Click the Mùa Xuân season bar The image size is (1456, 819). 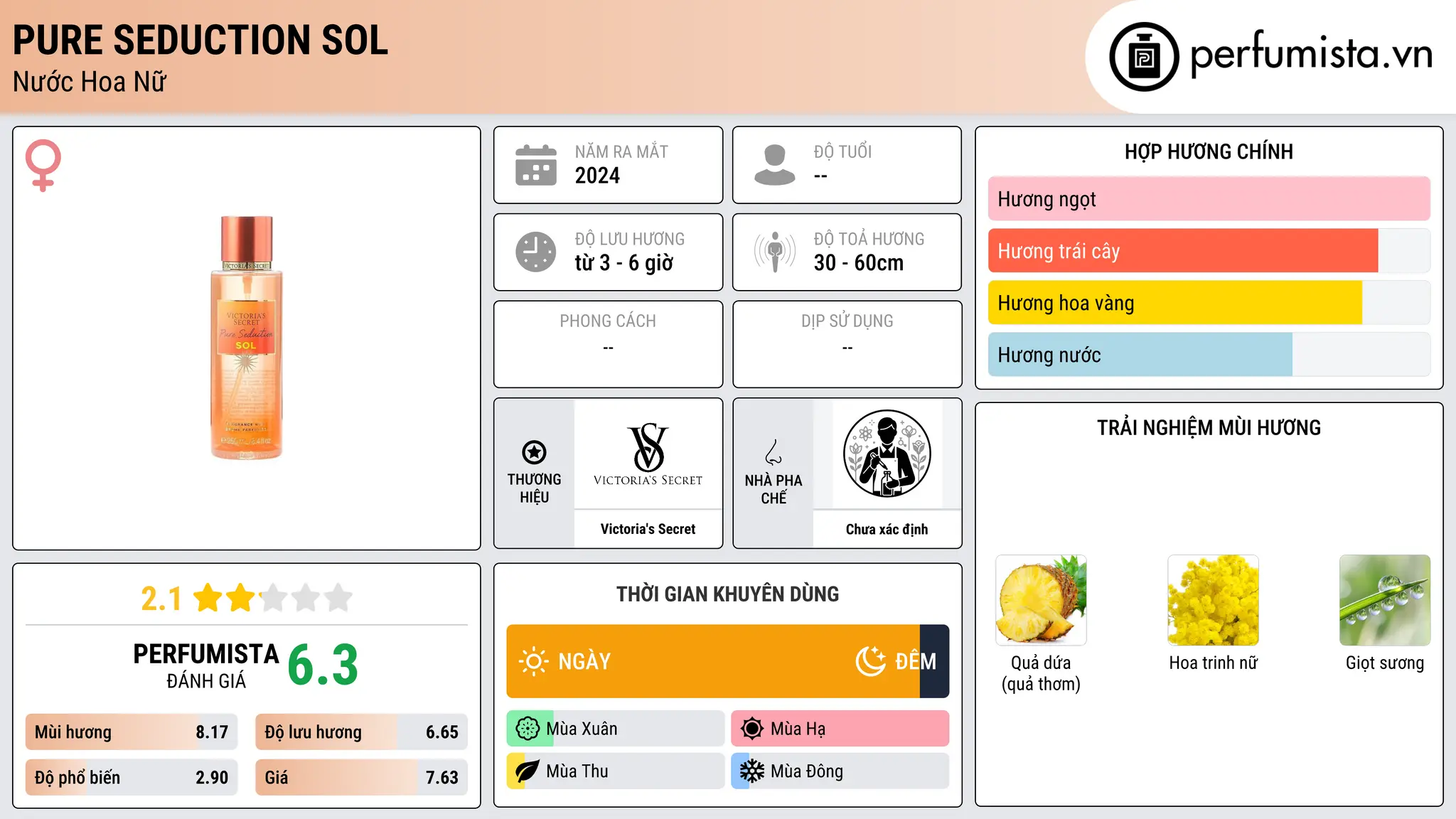point(616,729)
